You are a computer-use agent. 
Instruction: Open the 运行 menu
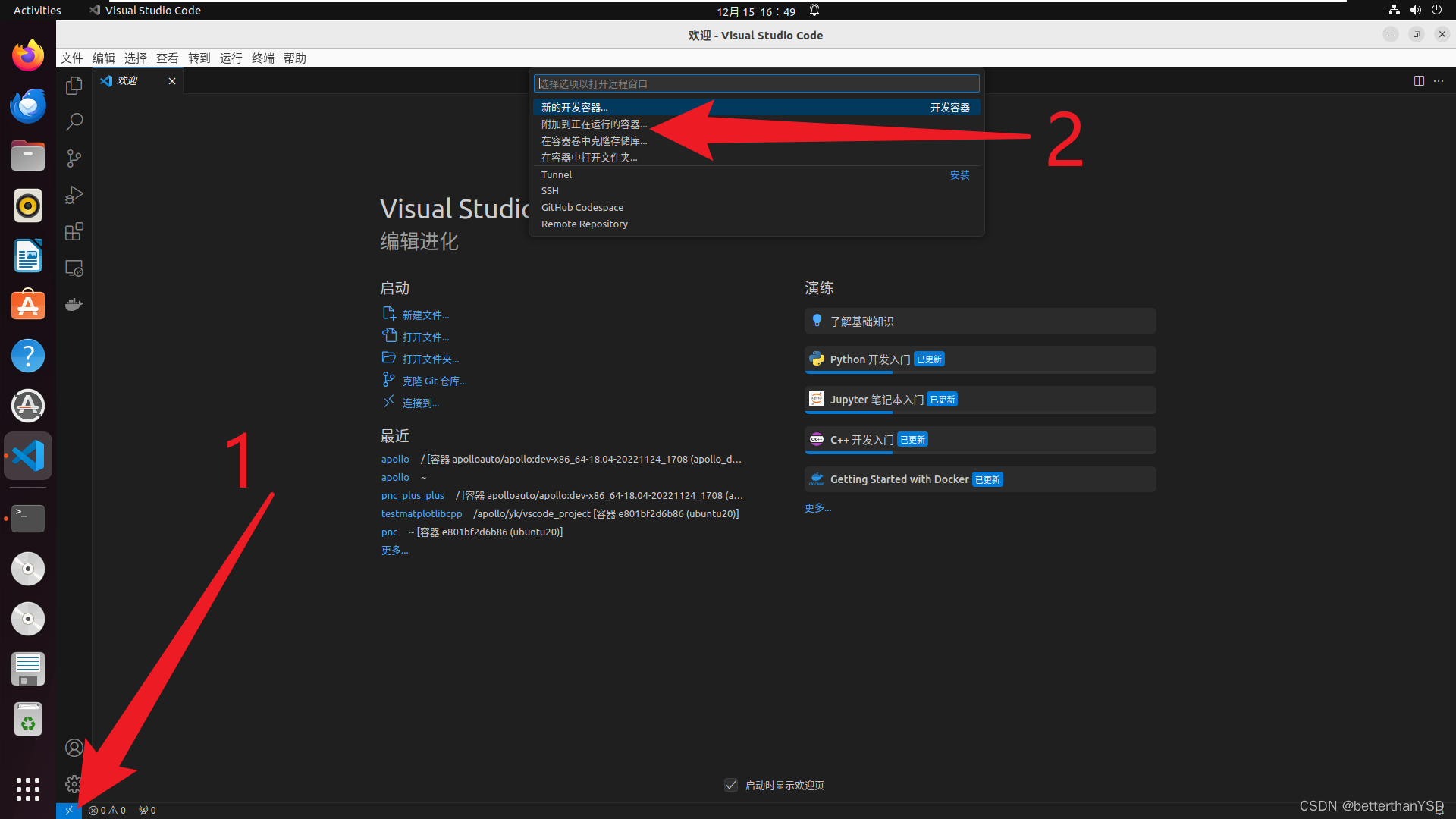[231, 58]
